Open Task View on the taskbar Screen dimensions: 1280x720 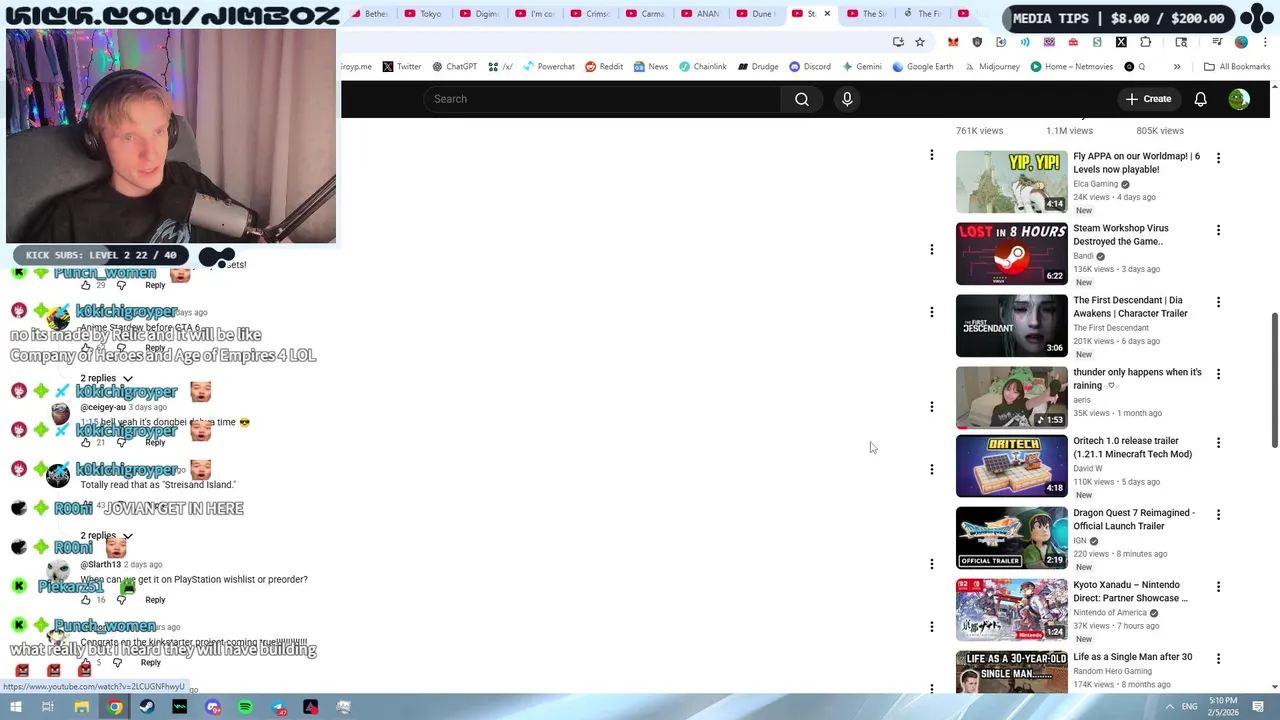[48, 707]
